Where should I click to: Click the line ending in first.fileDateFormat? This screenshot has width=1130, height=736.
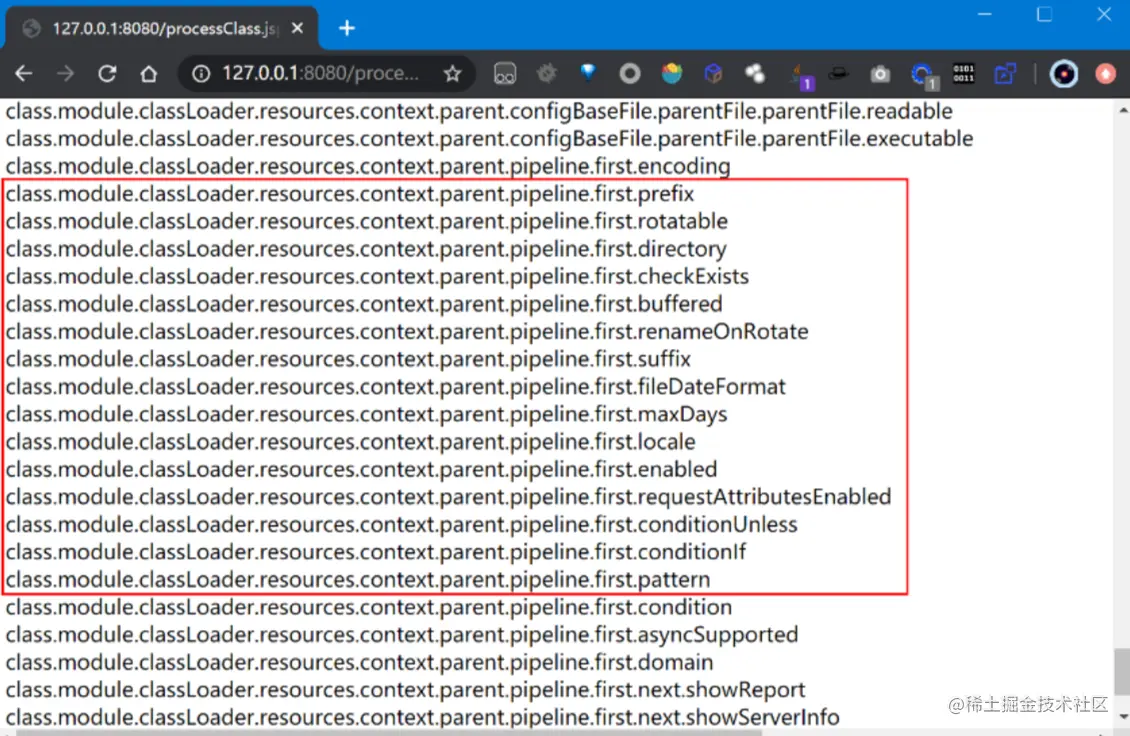coord(396,386)
